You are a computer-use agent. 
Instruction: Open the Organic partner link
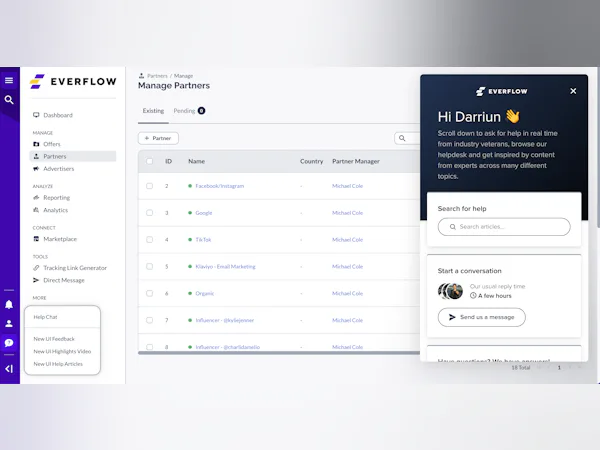(205, 293)
